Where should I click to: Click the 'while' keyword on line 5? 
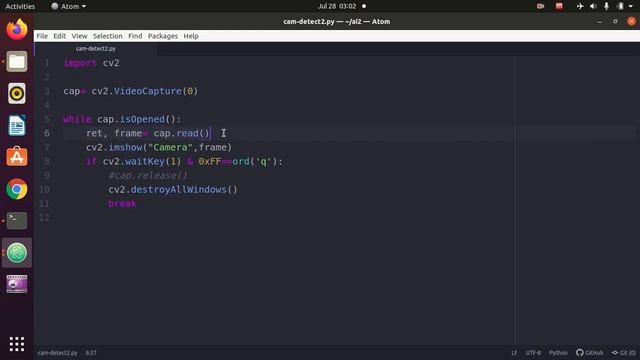tap(77, 119)
